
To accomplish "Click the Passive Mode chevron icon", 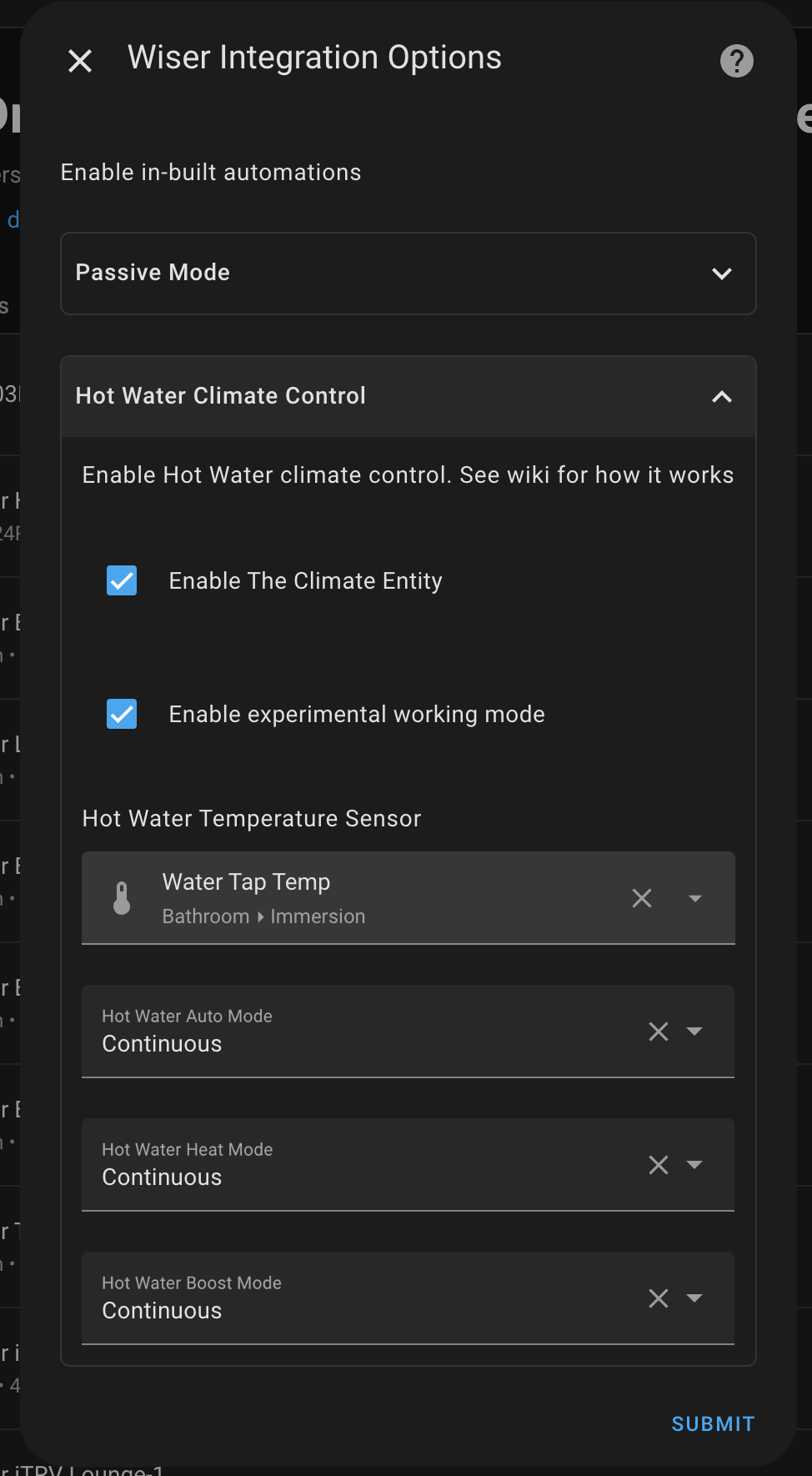I will [x=722, y=274].
